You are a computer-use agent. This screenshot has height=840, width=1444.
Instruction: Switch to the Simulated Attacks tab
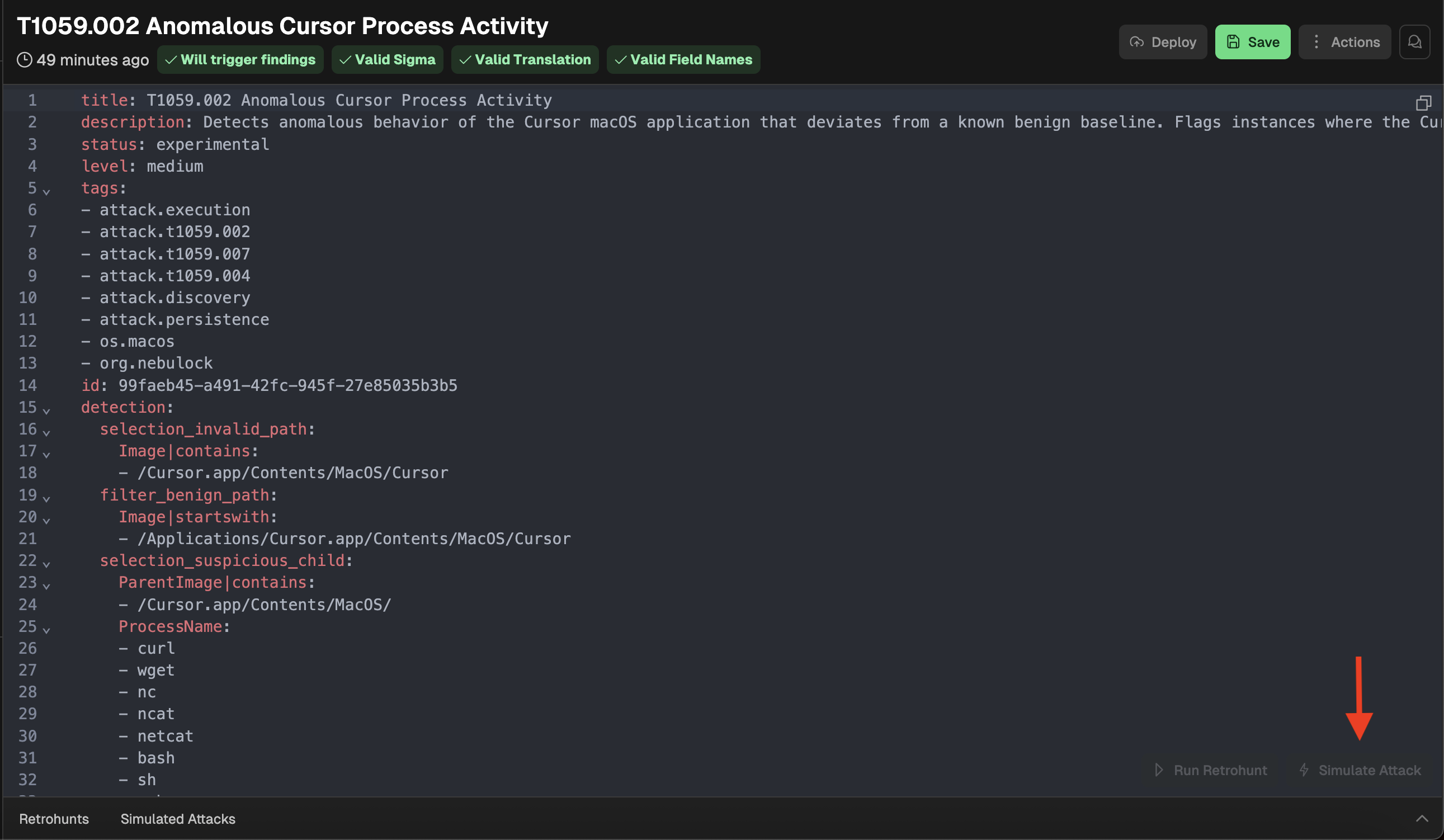[x=178, y=818]
